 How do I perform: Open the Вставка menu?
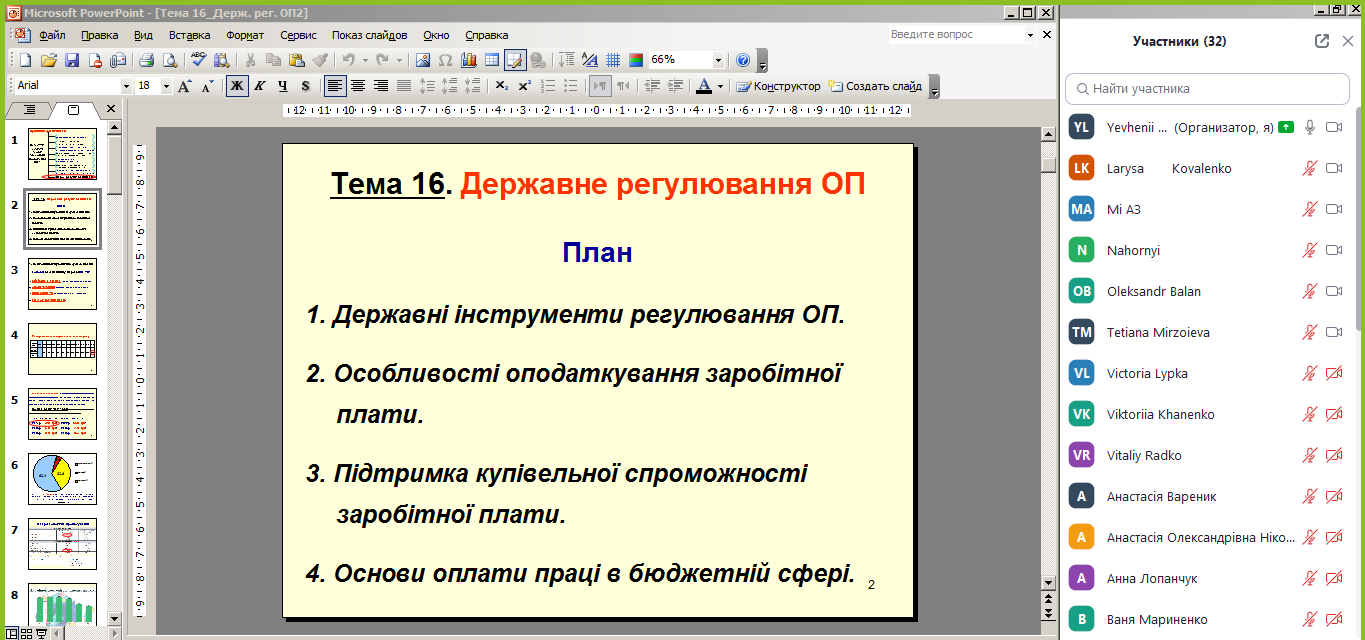point(189,35)
